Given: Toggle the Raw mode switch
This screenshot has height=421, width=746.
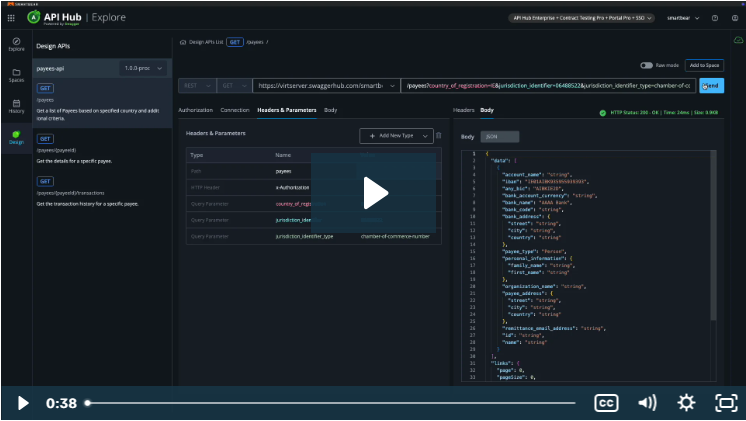Looking at the screenshot, I should [646, 65].
